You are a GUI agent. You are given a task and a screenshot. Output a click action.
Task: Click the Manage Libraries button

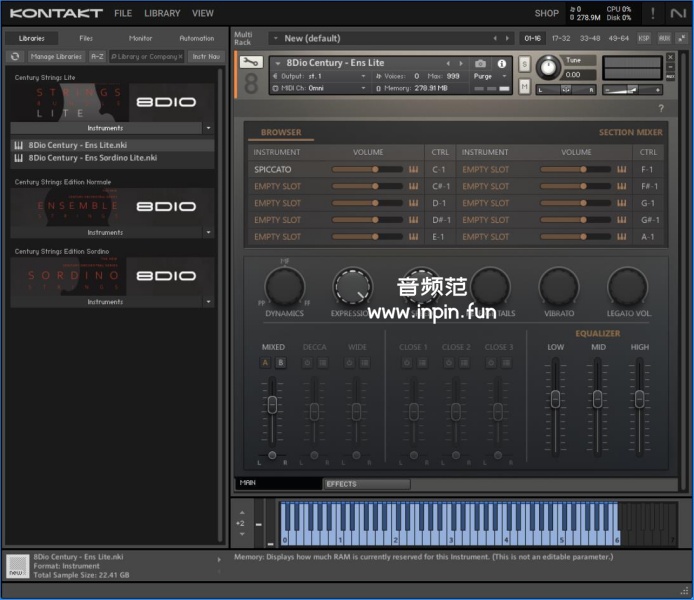click(56, 57)
